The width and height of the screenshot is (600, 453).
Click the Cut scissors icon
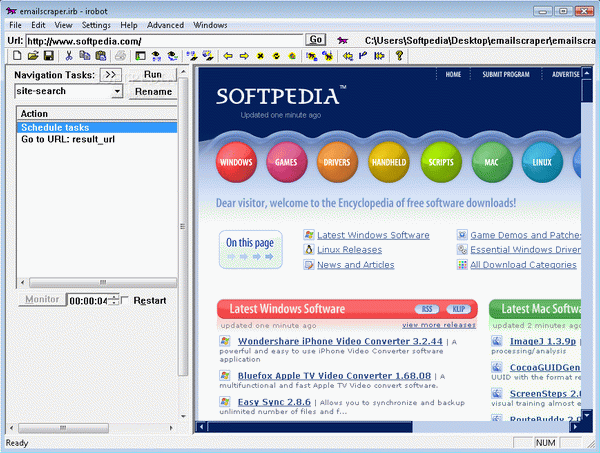point(69,56)
